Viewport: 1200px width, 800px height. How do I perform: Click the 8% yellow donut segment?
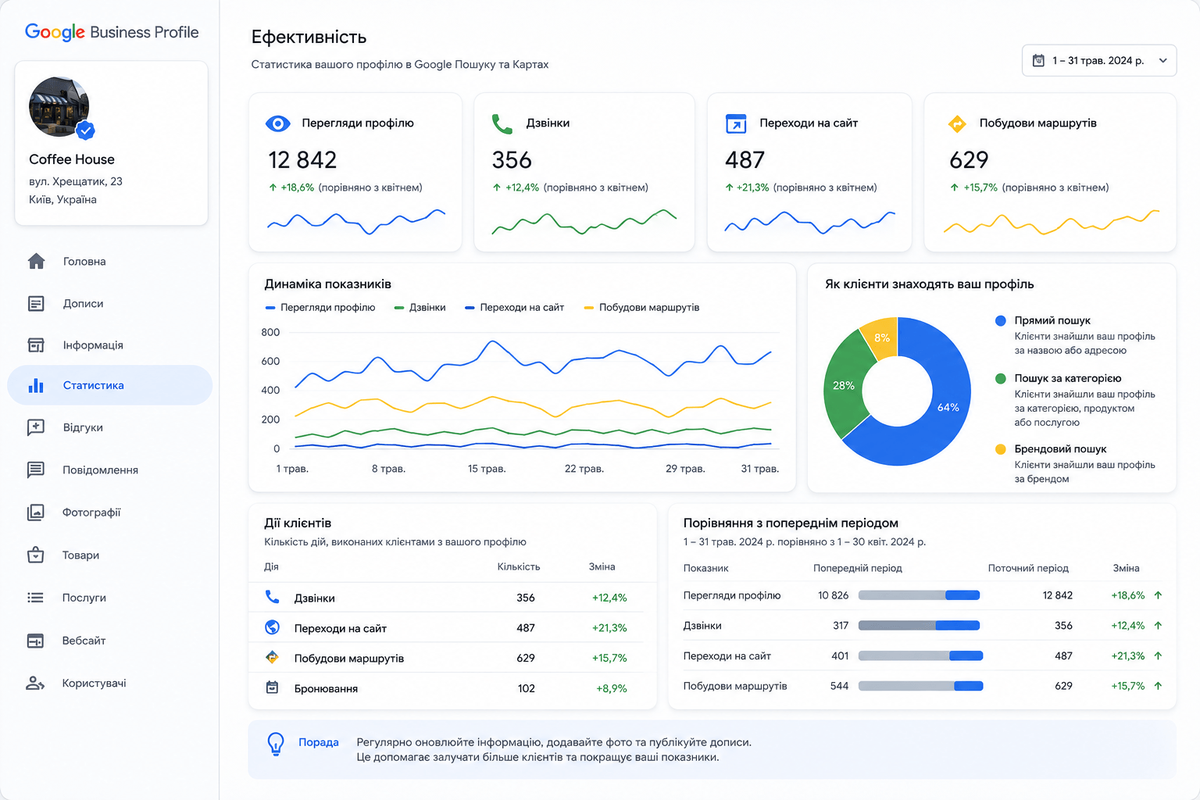tap(881, 336)
